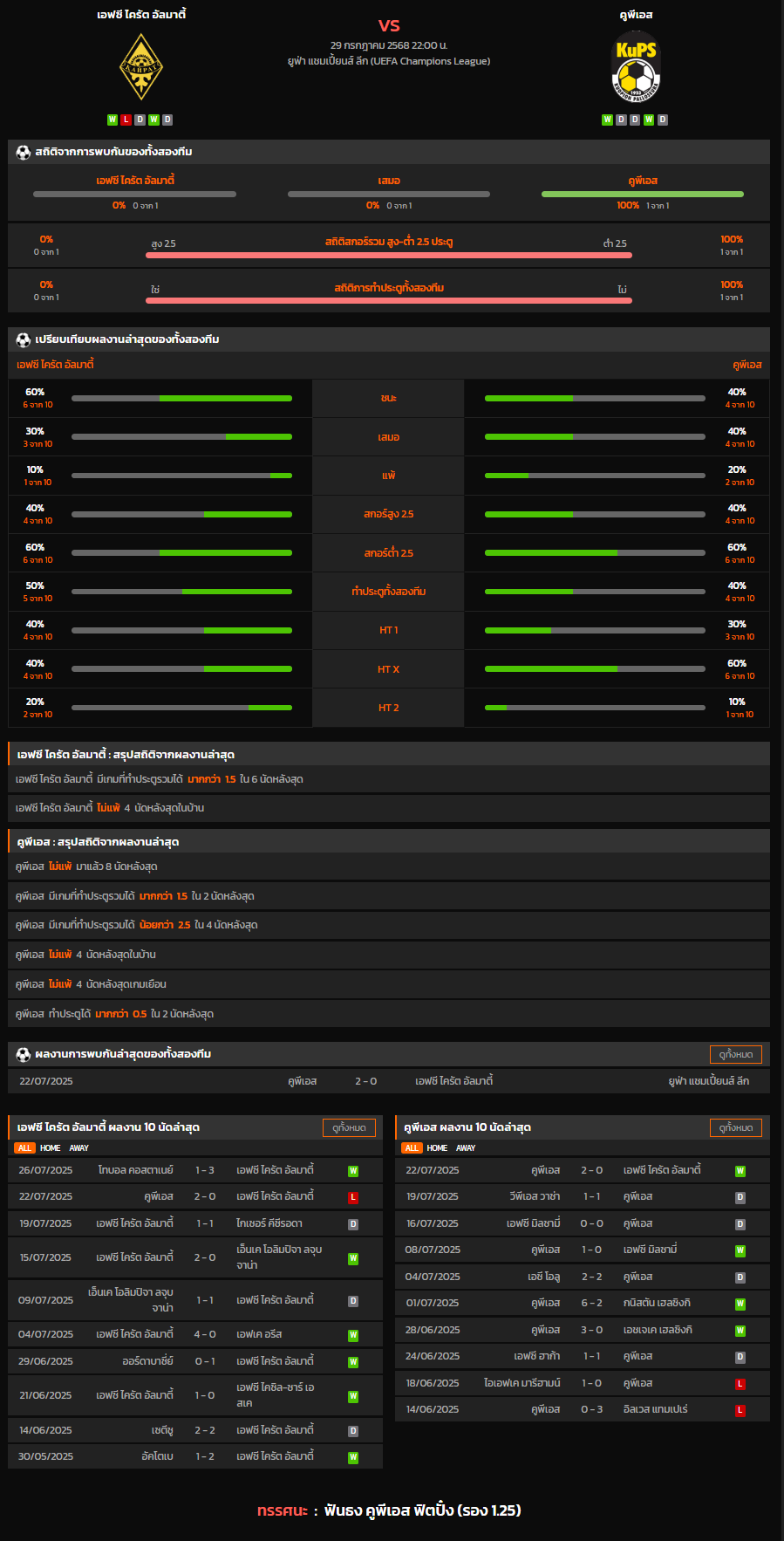Click W badge in Kairat table 04/07/2025 row
Screen dimensions: 784x1541
point(353,1335)
